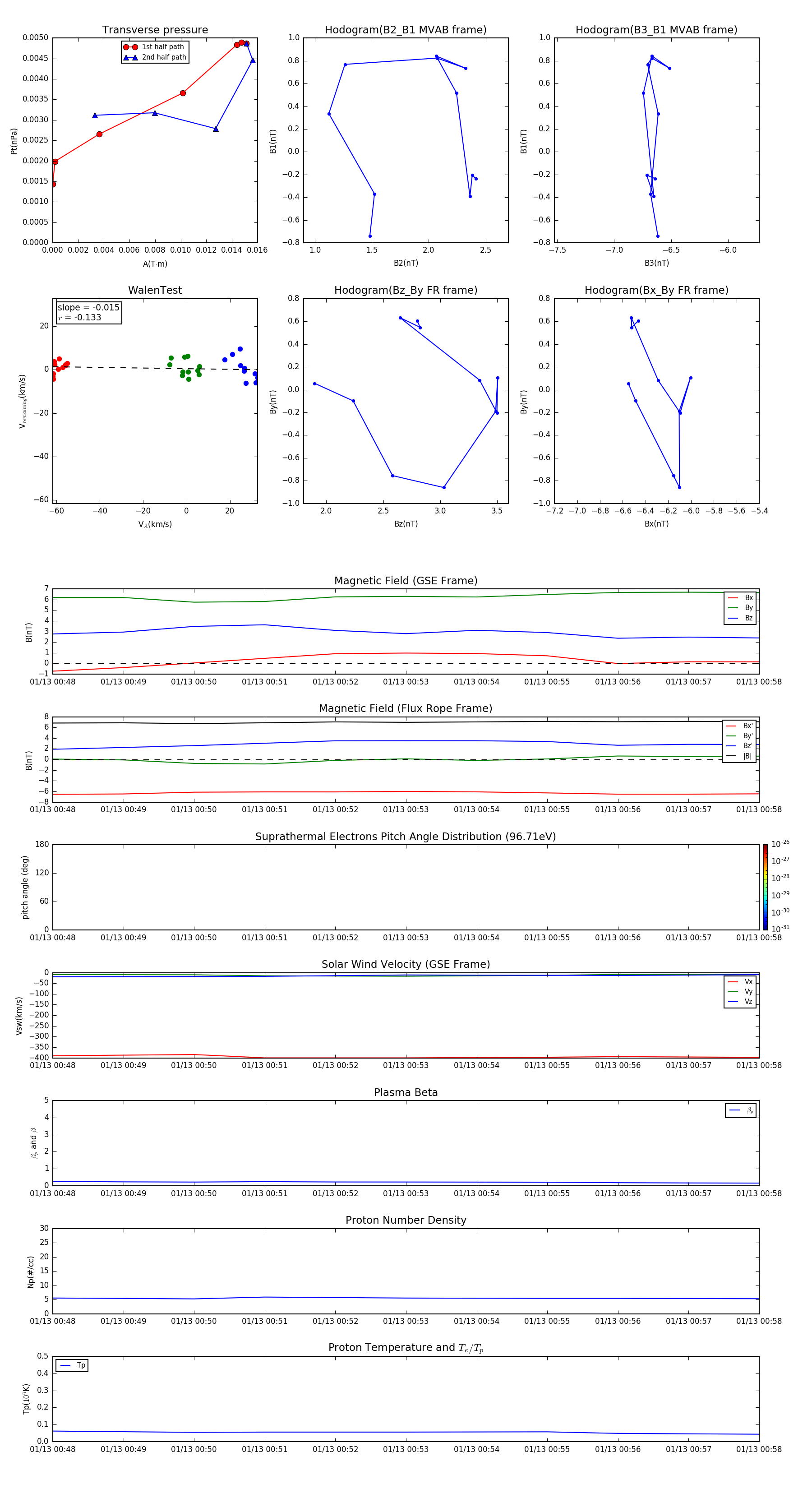Select "Bx'" in the Flux Rope legend
The width and height of the screenshot is (812, 1489).
point(739,726)
